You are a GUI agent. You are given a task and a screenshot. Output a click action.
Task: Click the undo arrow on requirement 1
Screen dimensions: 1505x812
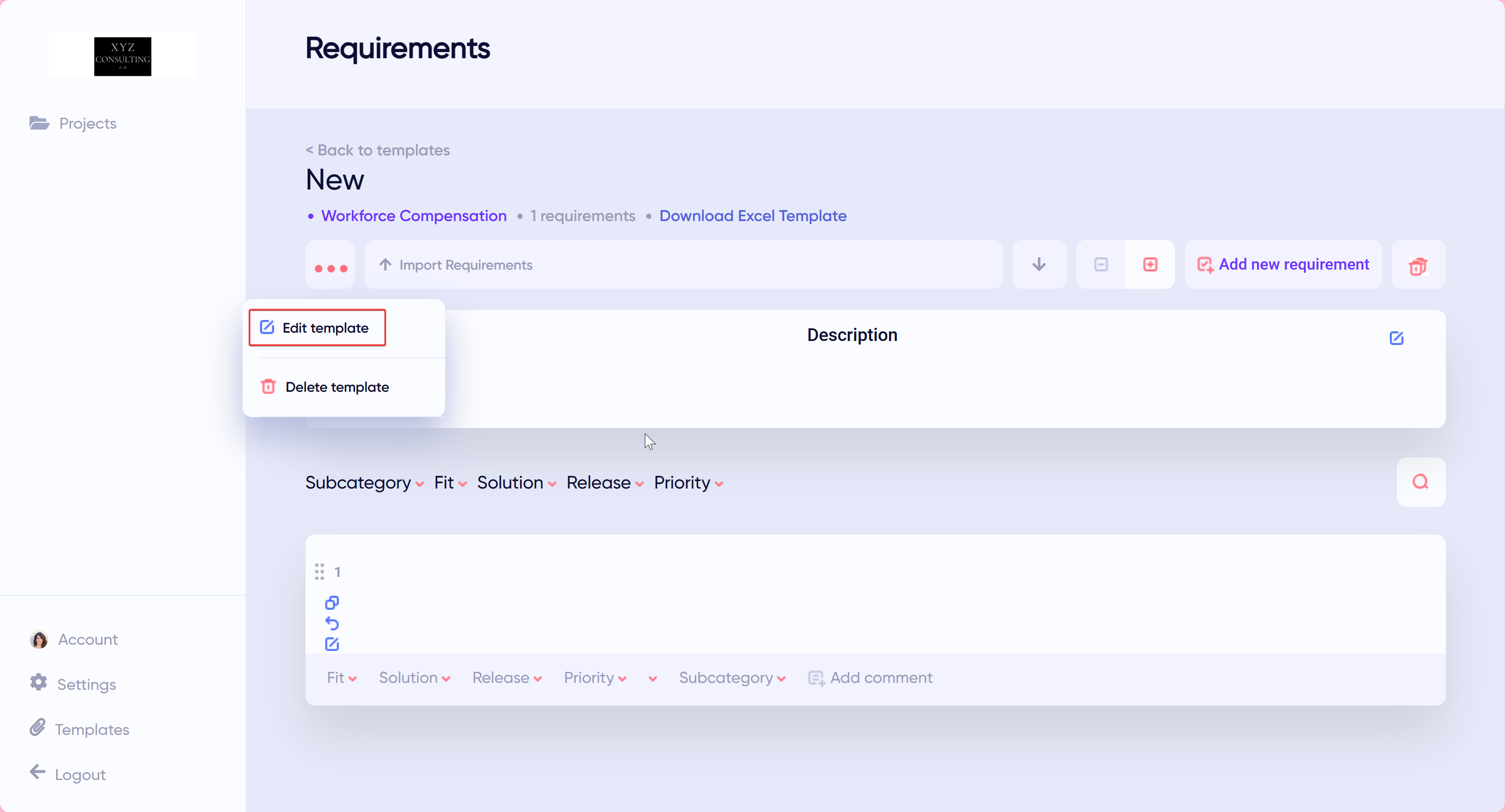[332, 623]
